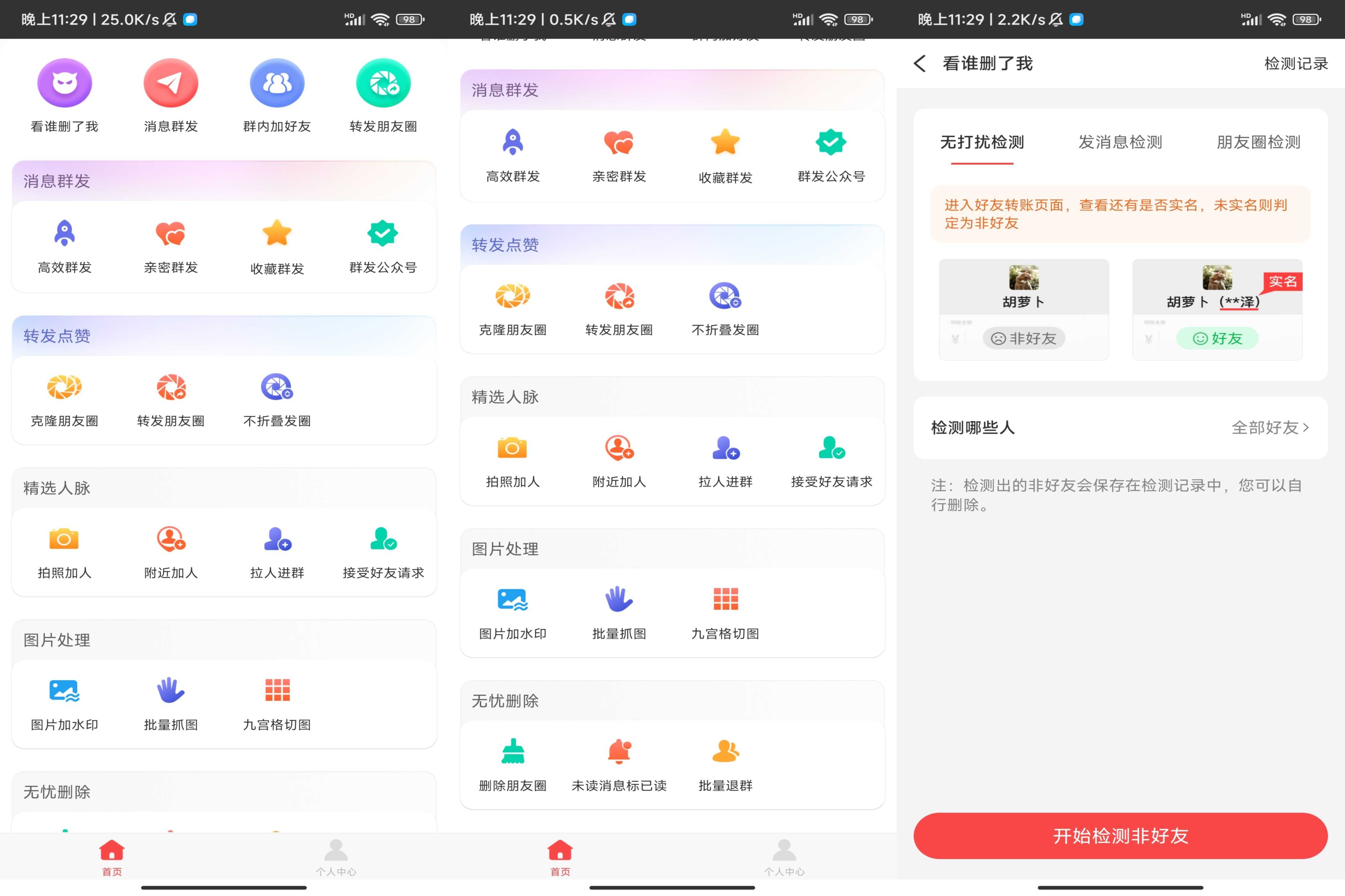Image resolution: width=1345 pixels, height=896 pixels.
Task: Open the 胡萝卜 example card without 实名
Action: (1024, 310)
